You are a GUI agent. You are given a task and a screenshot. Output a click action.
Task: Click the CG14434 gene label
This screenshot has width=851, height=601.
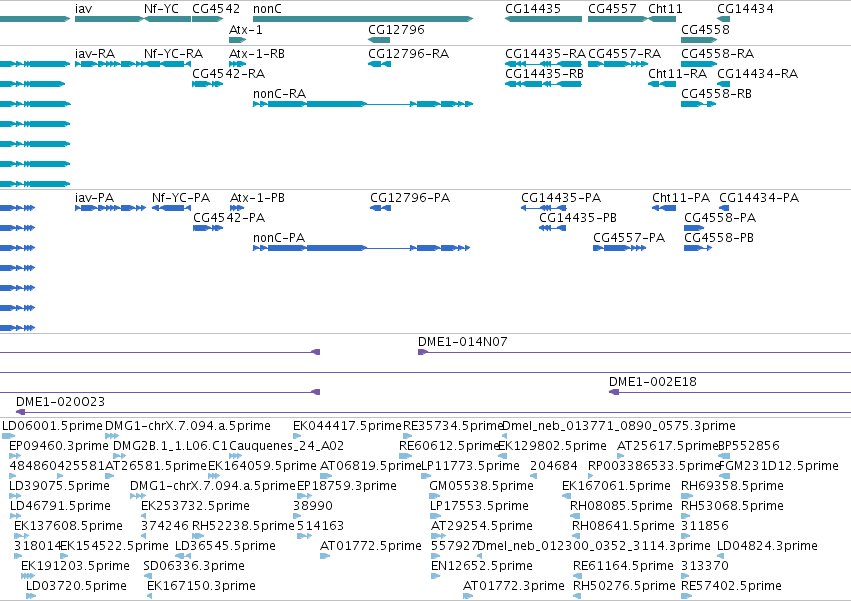click(745, 9)
